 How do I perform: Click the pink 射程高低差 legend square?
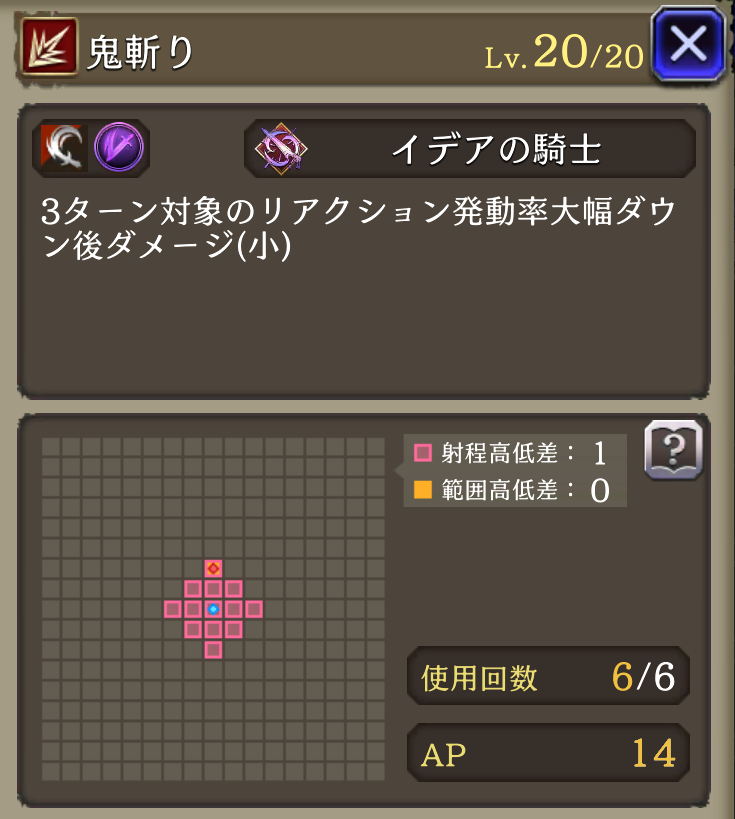coord(423,452)
